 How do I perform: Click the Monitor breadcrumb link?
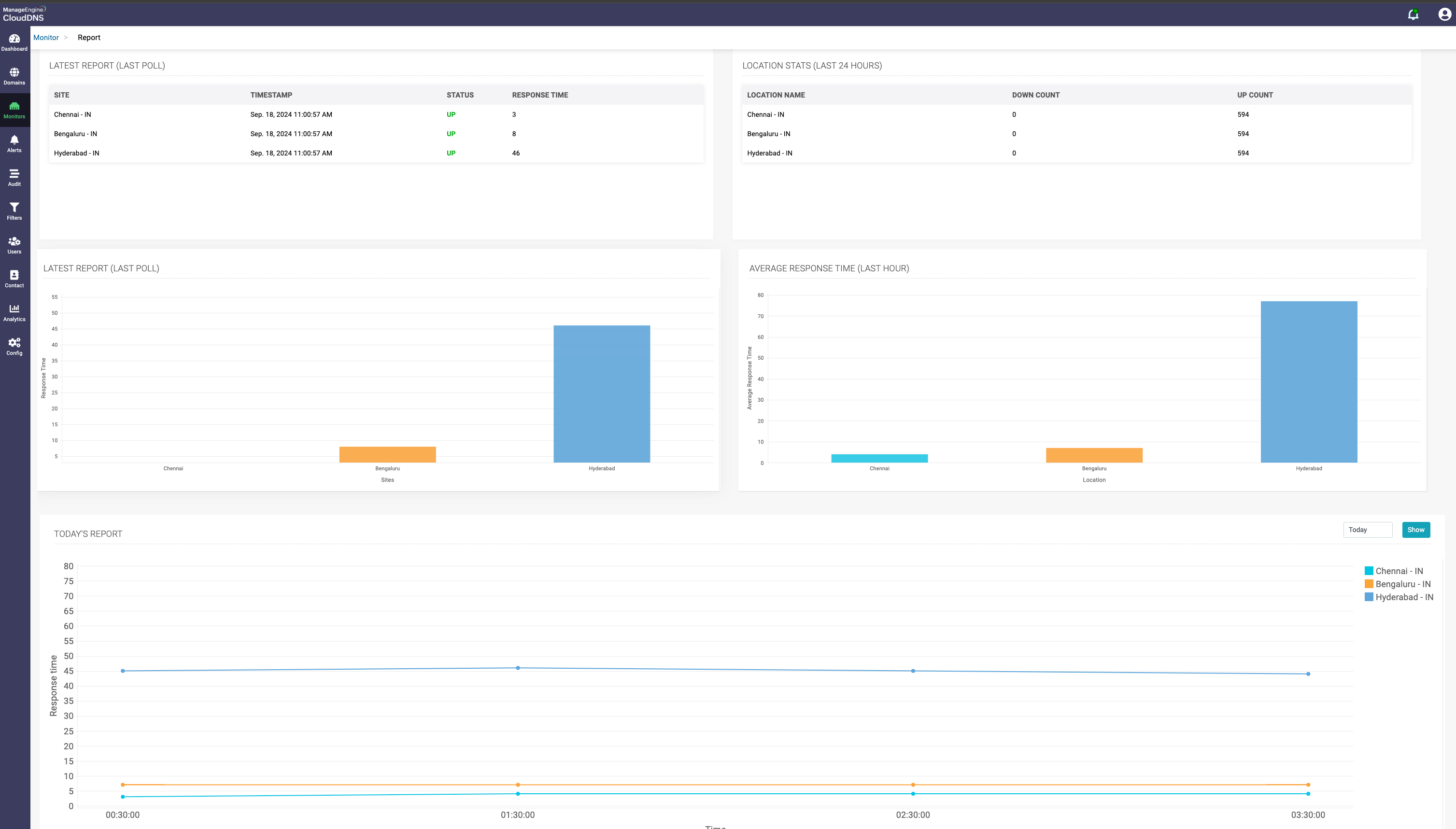click(45, 38)
